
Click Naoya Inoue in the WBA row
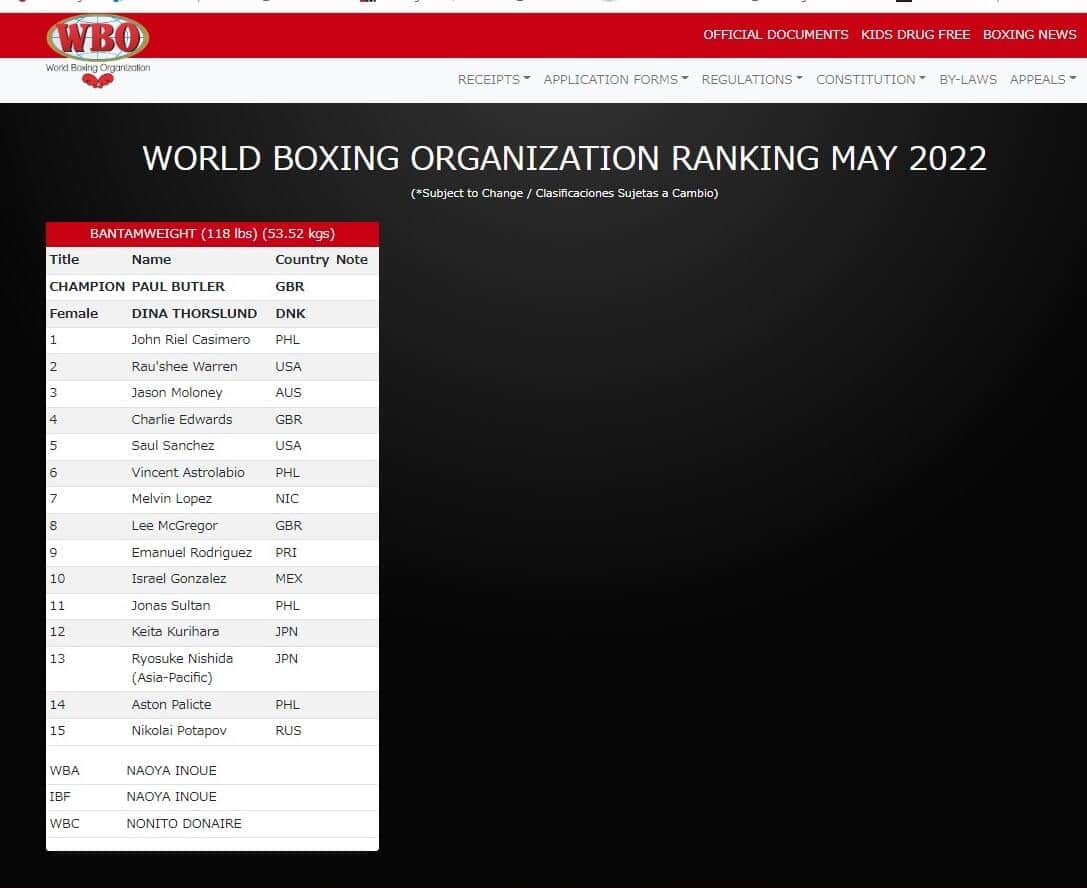click(x=171, y=771)
